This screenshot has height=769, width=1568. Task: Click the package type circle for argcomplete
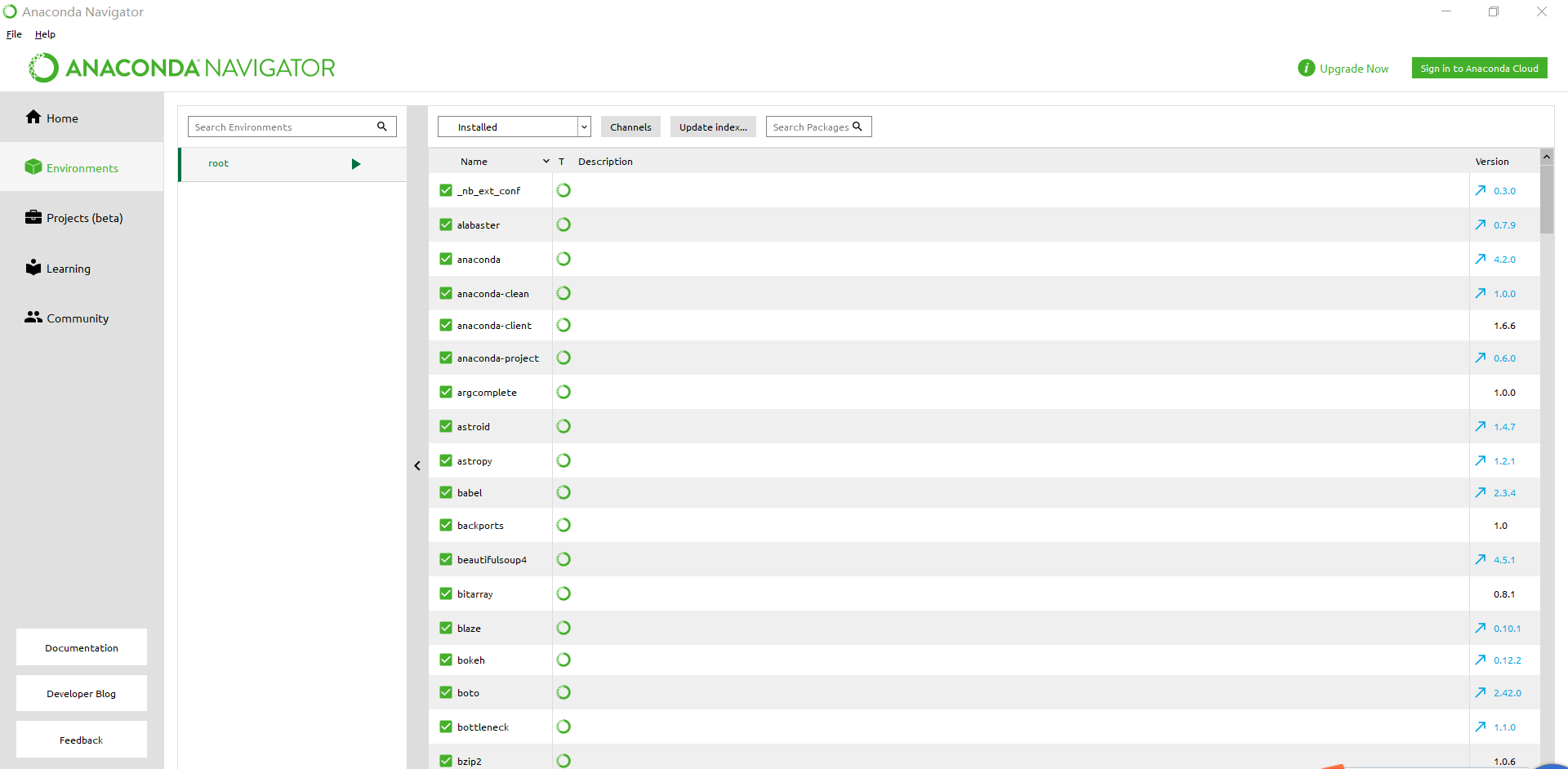563,392
